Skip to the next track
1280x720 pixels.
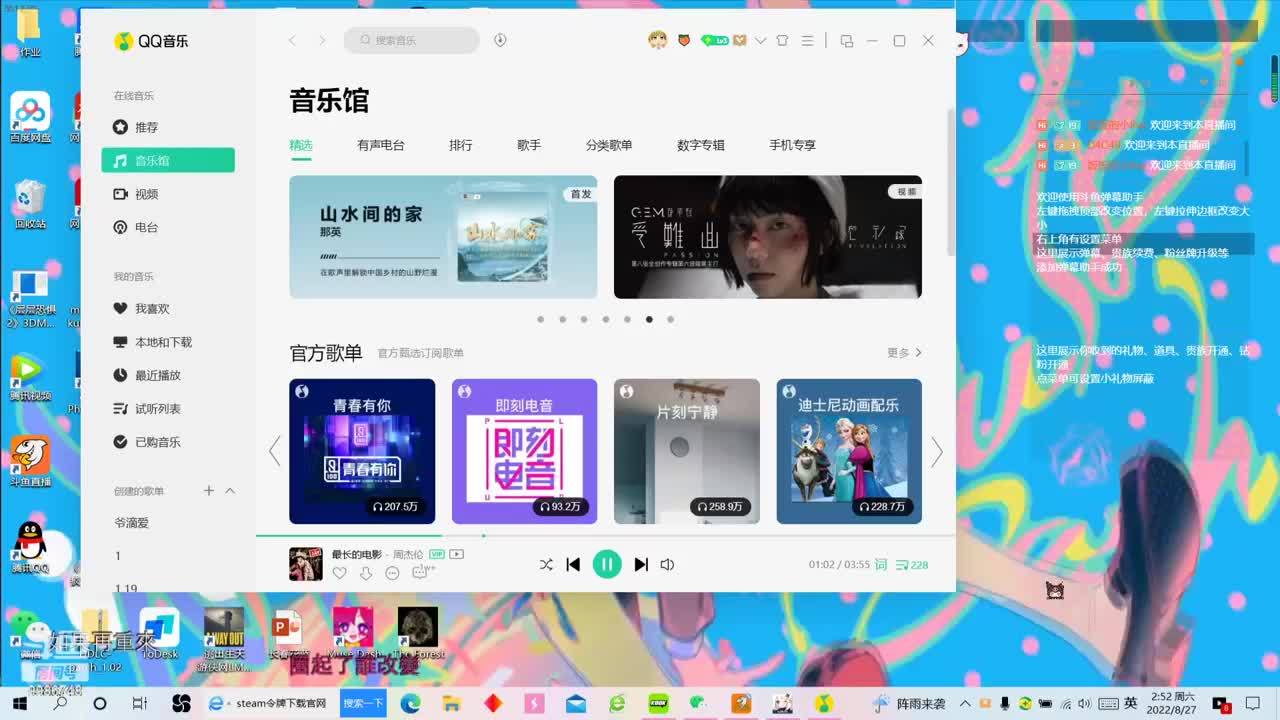click(x=641, y=564)
